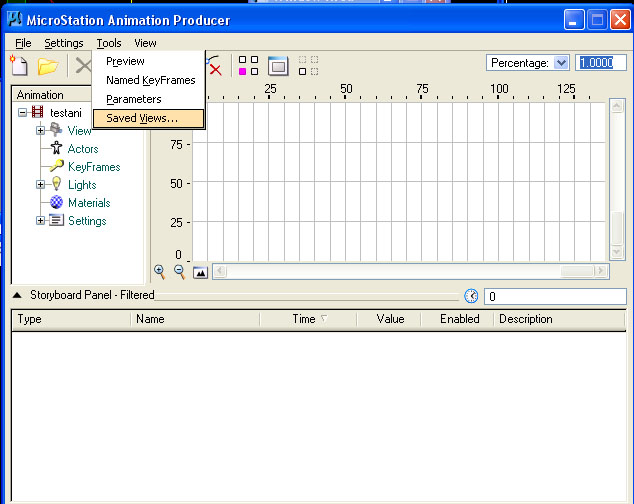Expand the Lights tree node
Image resolution: width=634 pixels, height=504 pixels.
[x=40, y=184]
